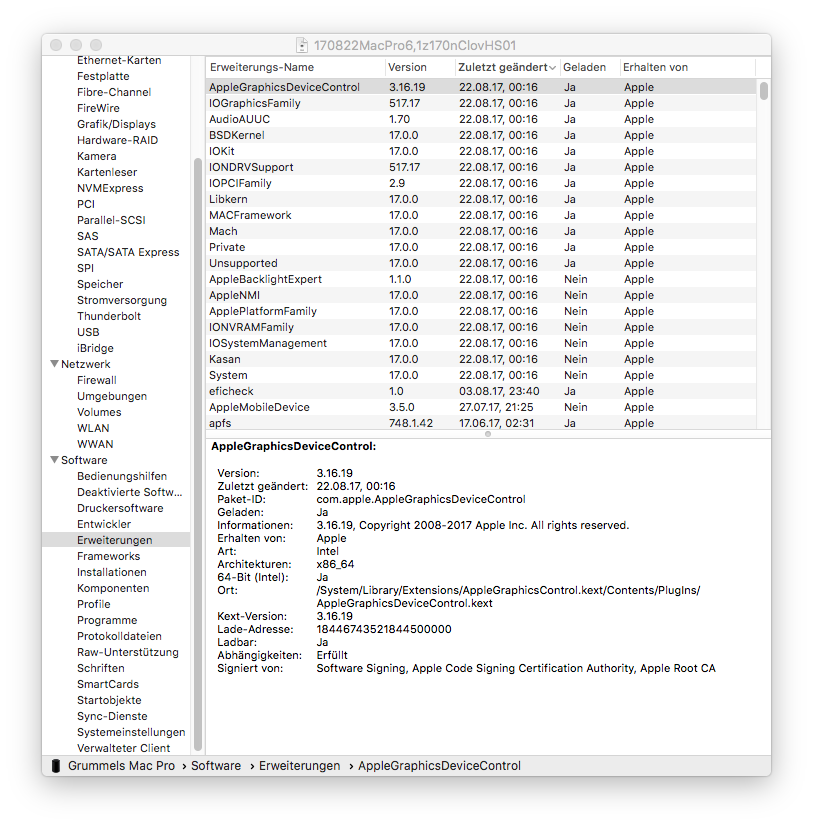Select MACFramework row
This screenshot has width=813, height=826.
tap(481, 215)
